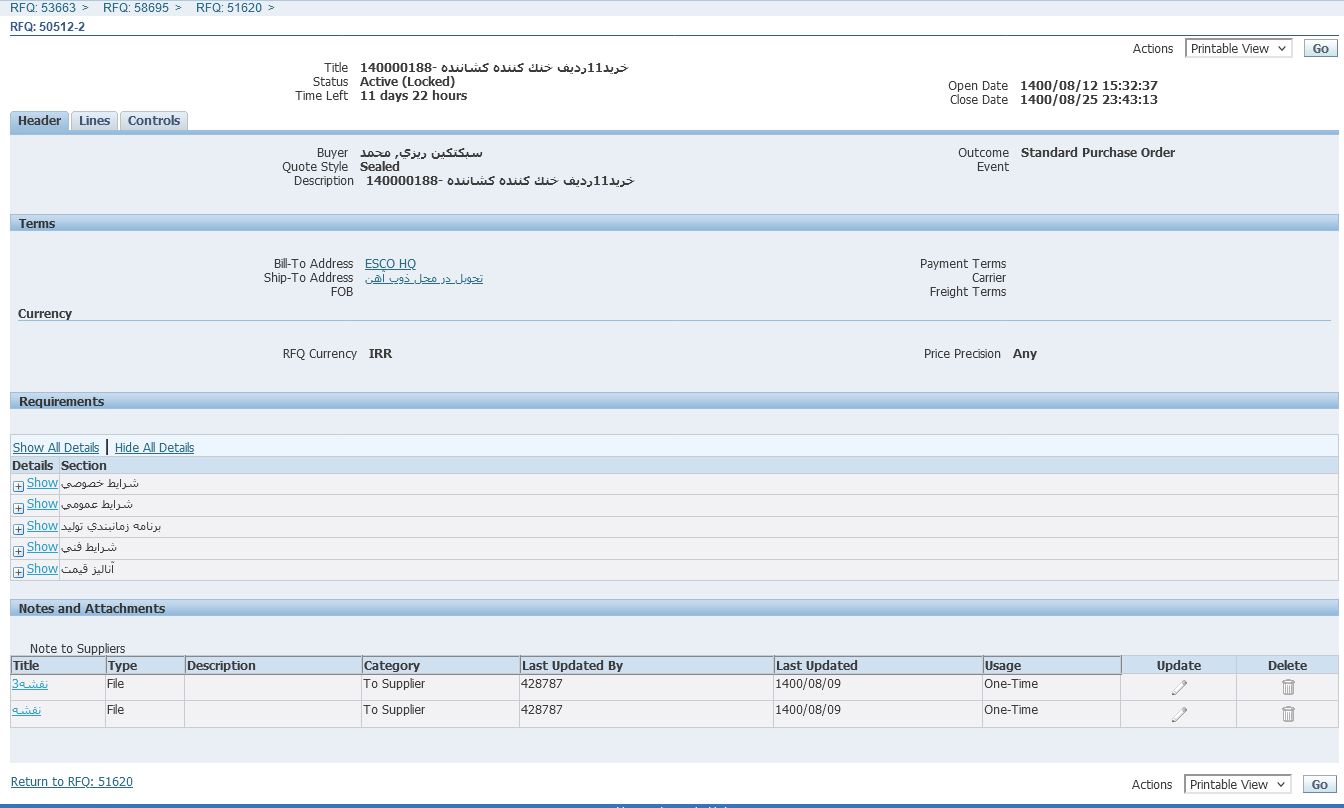
Task: Click the Terms section header
Action: [x=674, y=223]
